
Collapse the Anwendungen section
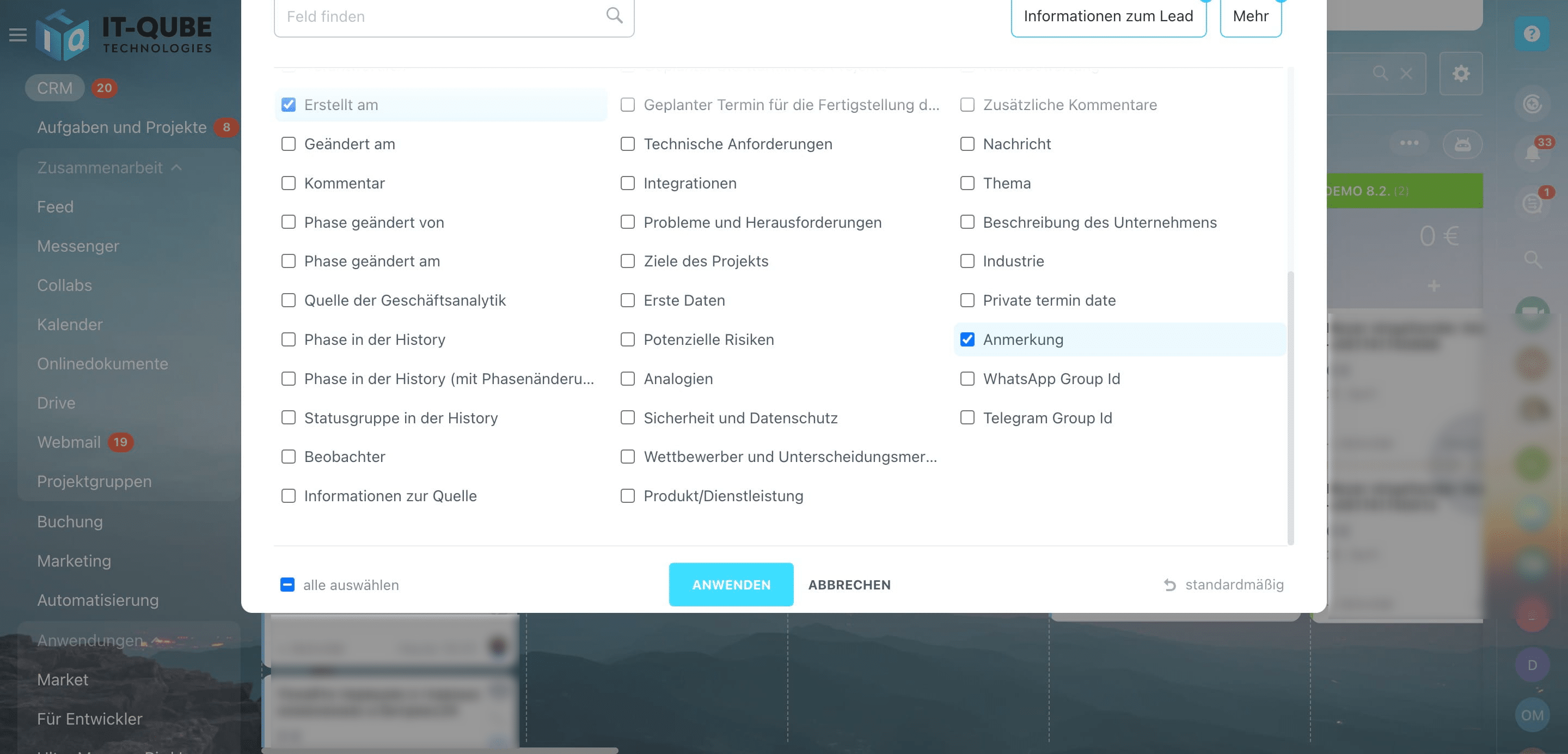(156, 640)
